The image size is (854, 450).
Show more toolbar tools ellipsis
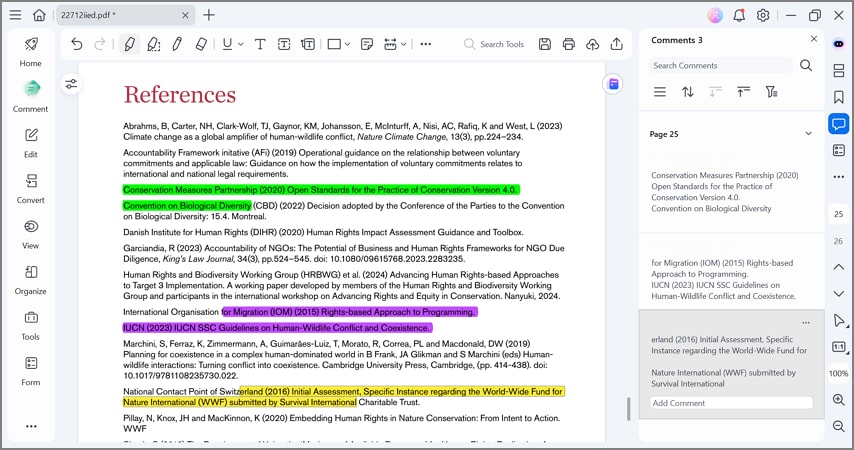tap(426, 44)
